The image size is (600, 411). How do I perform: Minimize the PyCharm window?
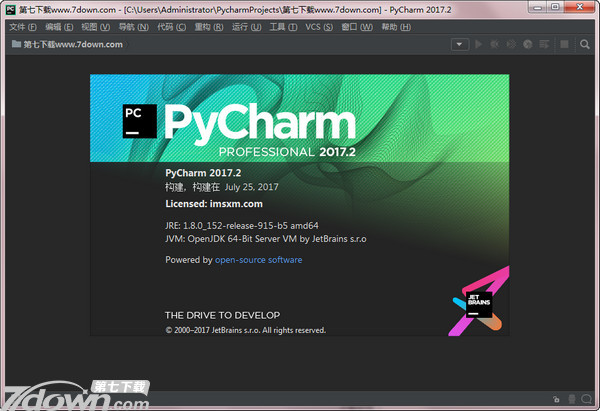pos(538,7)
